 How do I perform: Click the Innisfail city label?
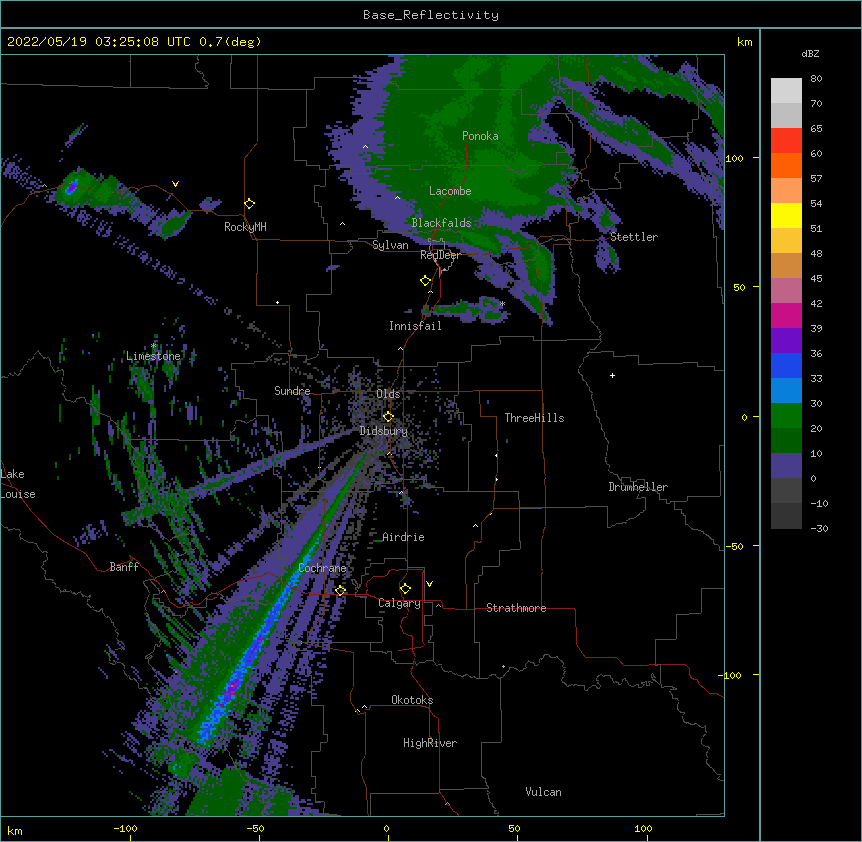point(415,326)
